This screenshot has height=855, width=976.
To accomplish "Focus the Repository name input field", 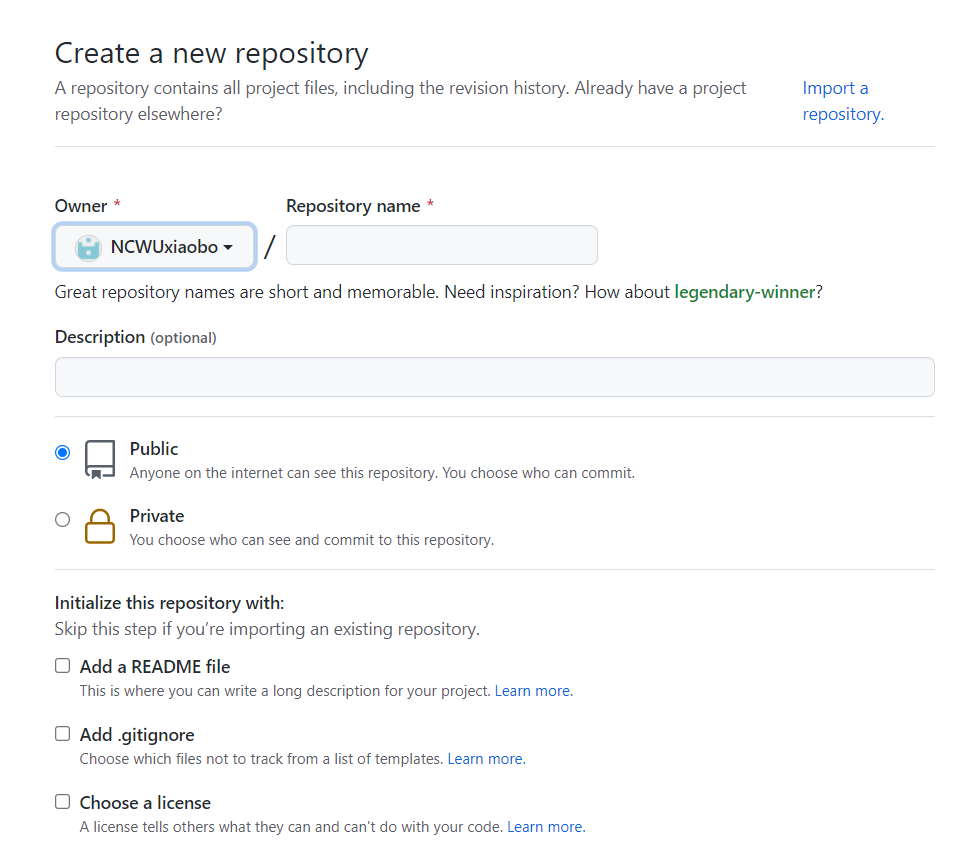I will pyautogui.click(x=441, y=245).
